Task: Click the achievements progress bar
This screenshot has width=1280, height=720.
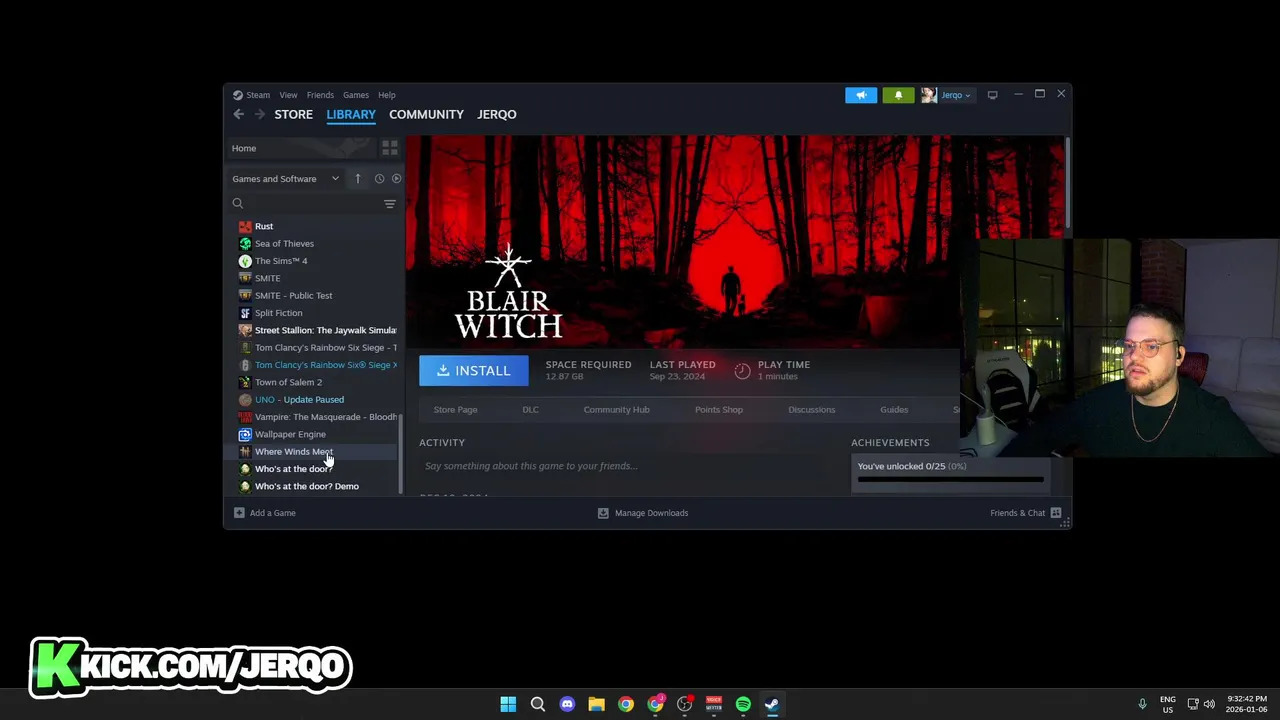Action: click(x=950, y=480)
